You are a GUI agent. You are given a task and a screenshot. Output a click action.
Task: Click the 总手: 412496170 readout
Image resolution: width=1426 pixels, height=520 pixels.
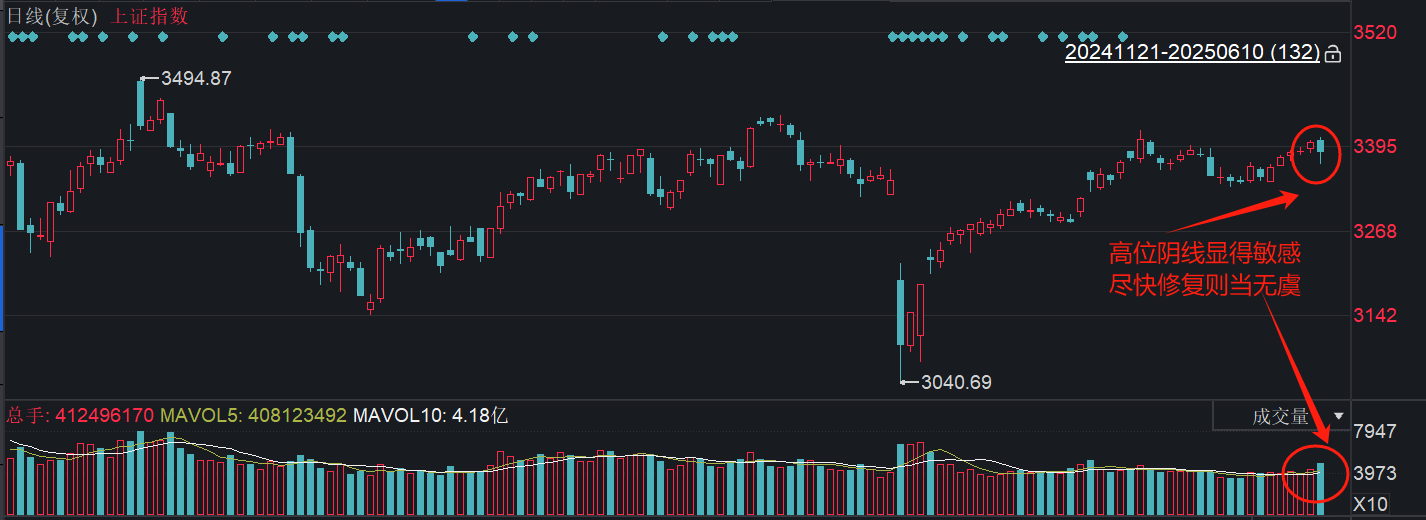pyautogui.click(x=82, y=415)
